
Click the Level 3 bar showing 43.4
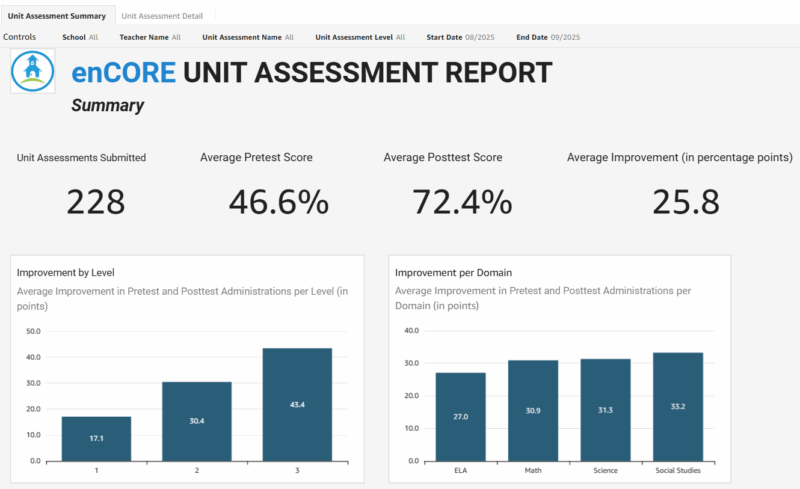(x=297, y=405)
